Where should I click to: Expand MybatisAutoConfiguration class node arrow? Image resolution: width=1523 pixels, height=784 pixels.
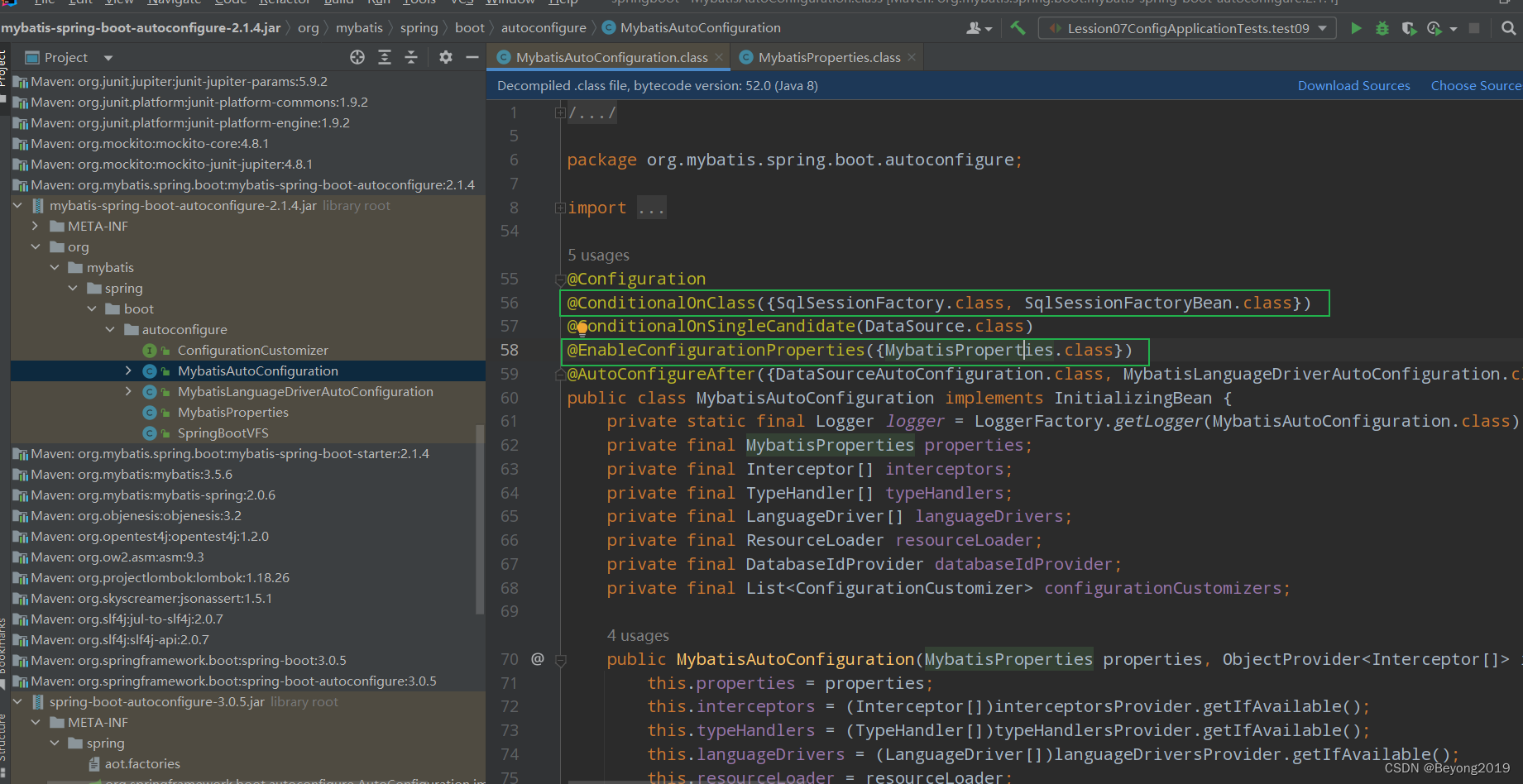[x=128, y=370]
